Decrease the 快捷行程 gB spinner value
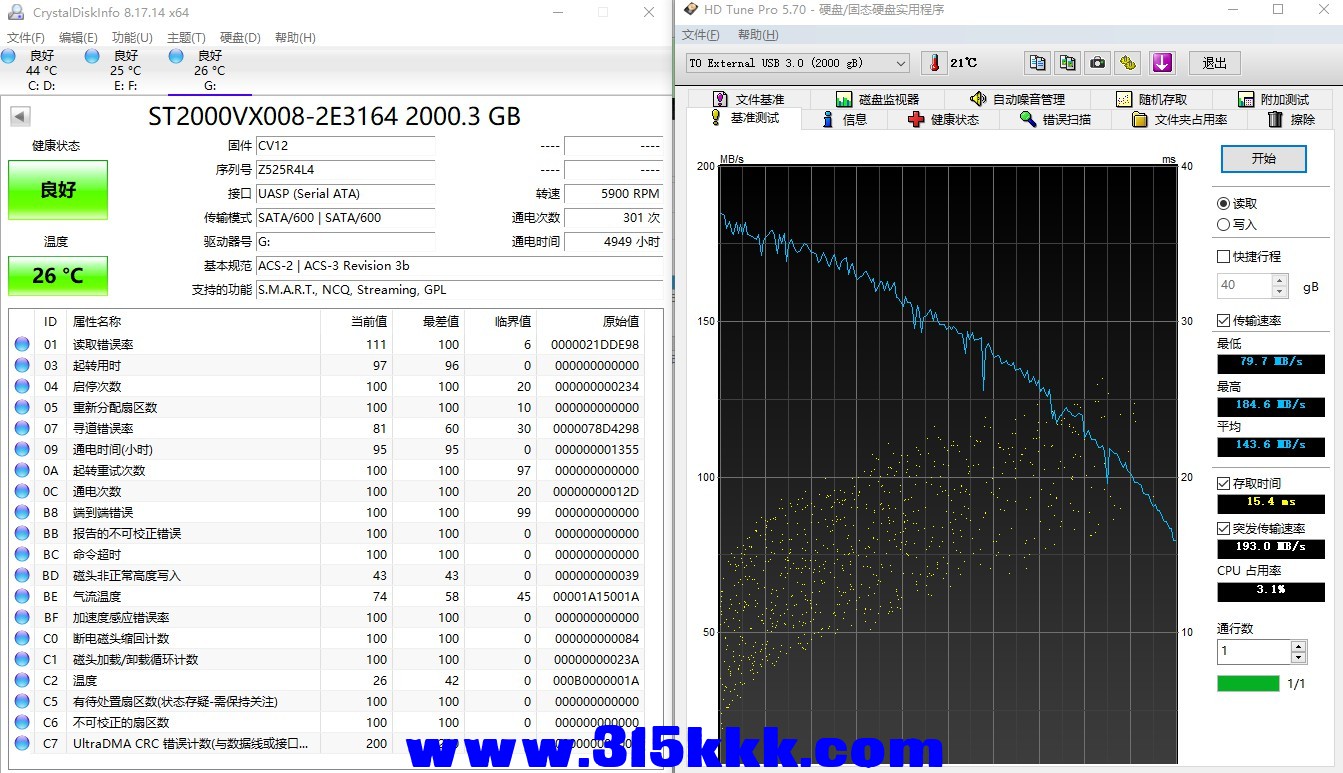 coord(1280,291)
